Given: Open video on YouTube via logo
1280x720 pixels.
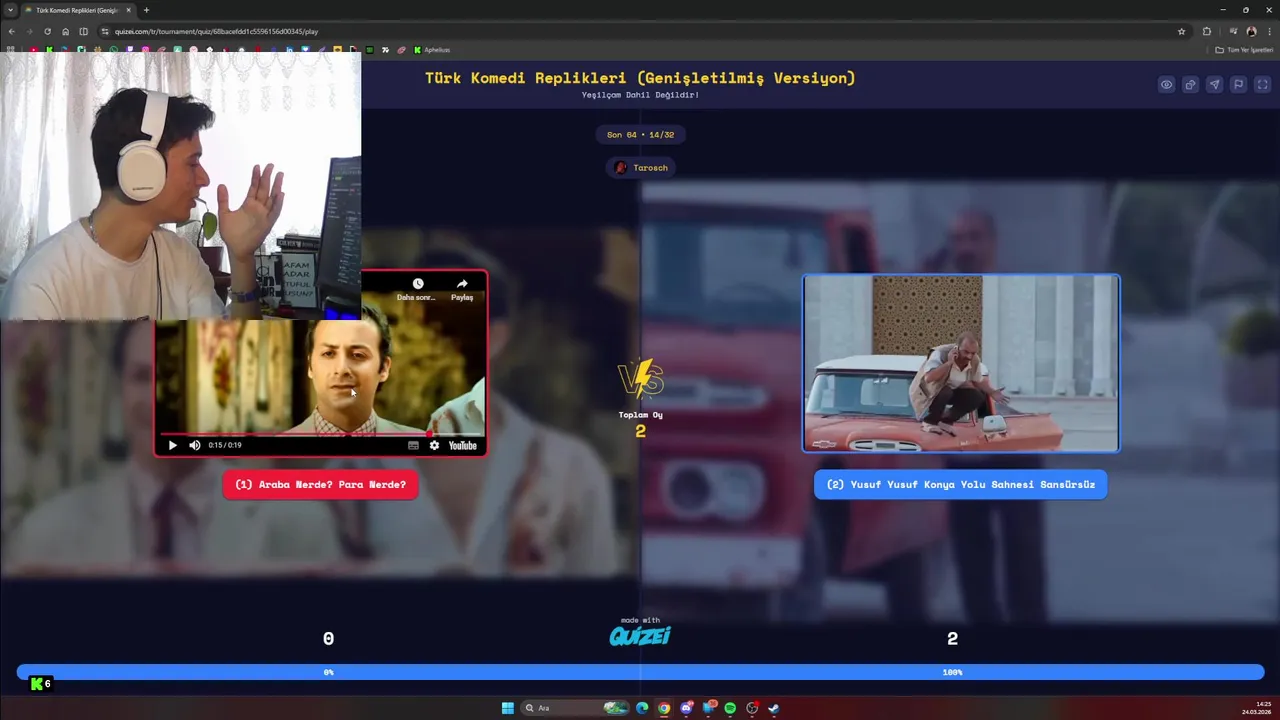Looking at the screenshot, I should [x=462, y=445].
